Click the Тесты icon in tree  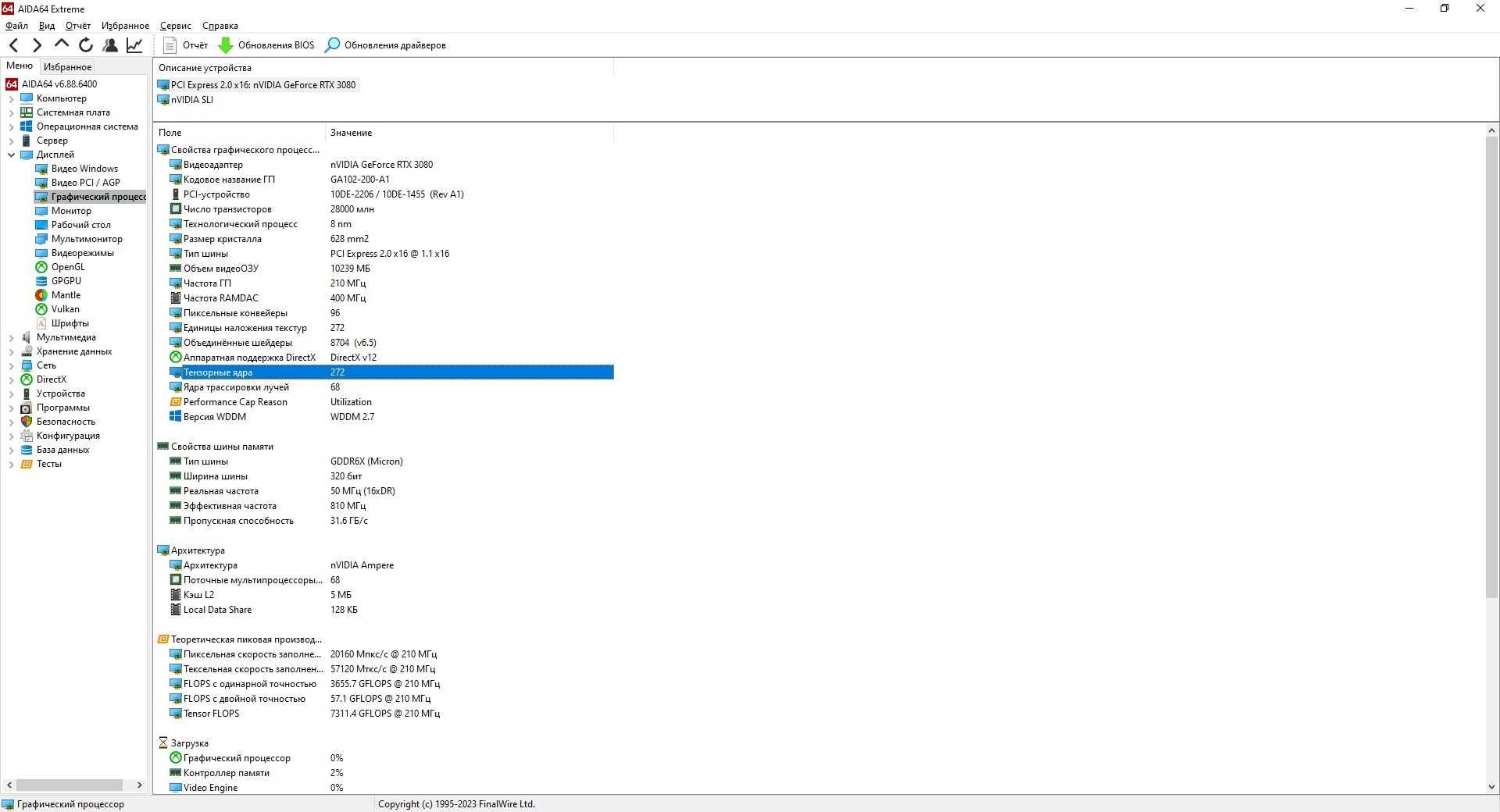[27, 464]
